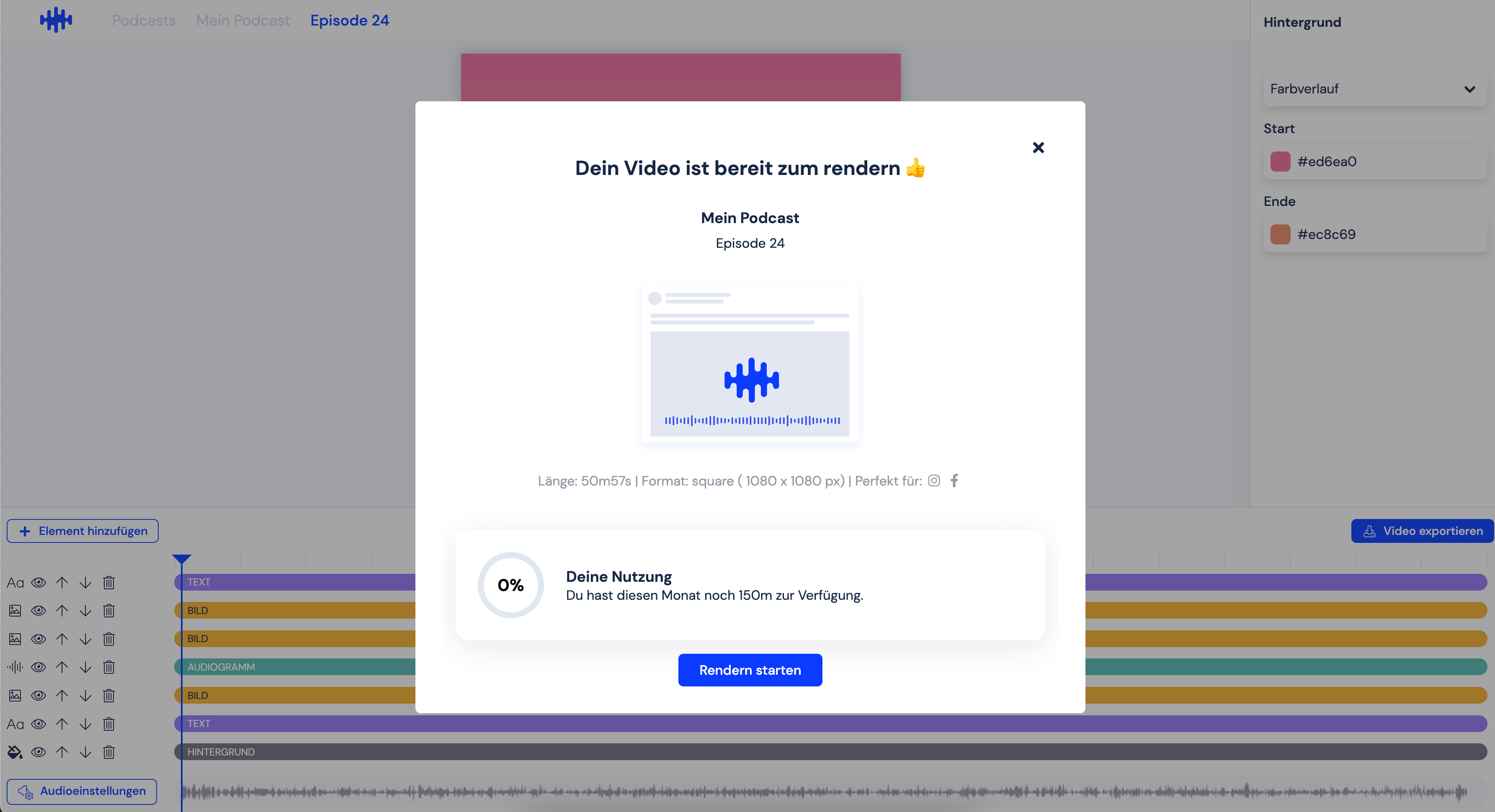The image size is (1495, 812).
Task: Move the AUDIOGRAMM layer up using the arrow
Action: pyautogui.click(x=62, y=667)
